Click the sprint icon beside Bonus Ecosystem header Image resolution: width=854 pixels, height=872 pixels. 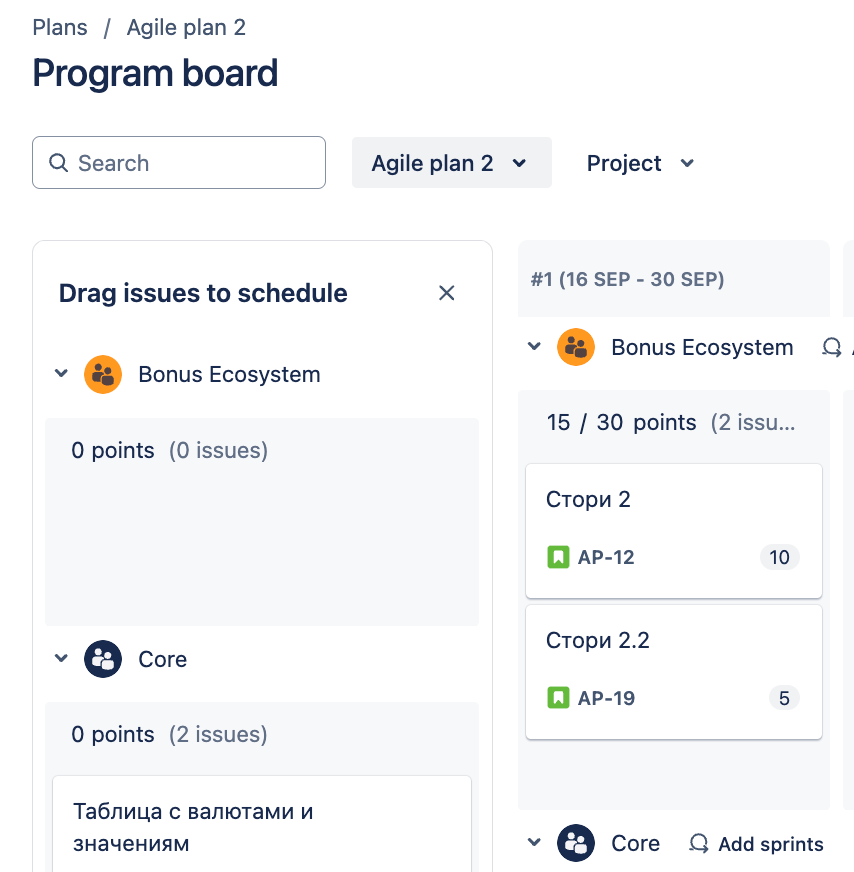832,348
